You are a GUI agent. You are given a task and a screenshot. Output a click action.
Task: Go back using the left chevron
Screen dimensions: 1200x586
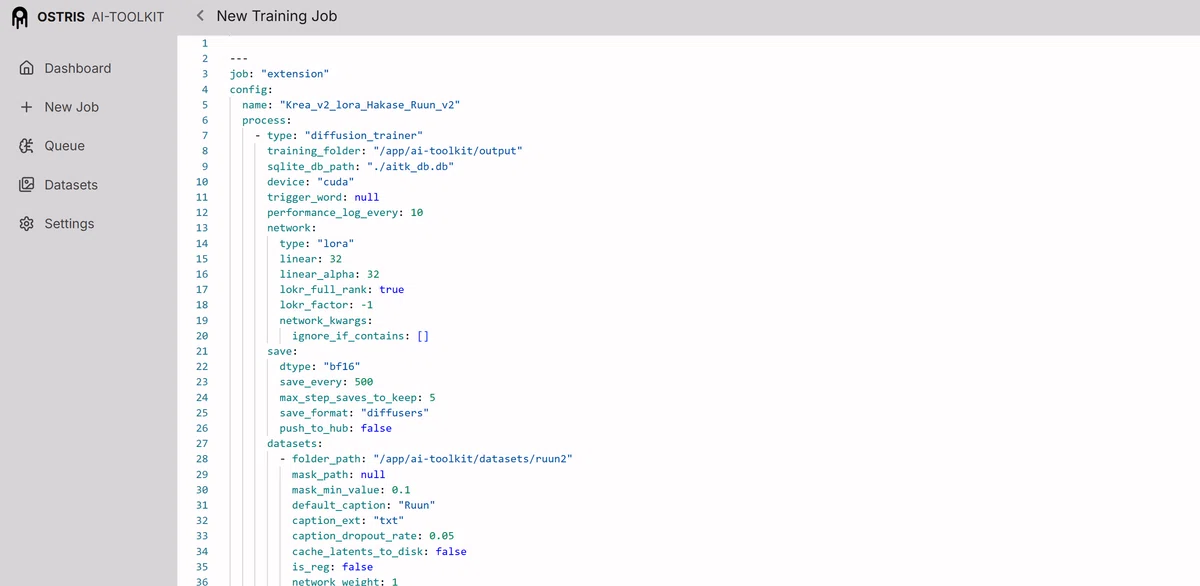click(200, 16)
